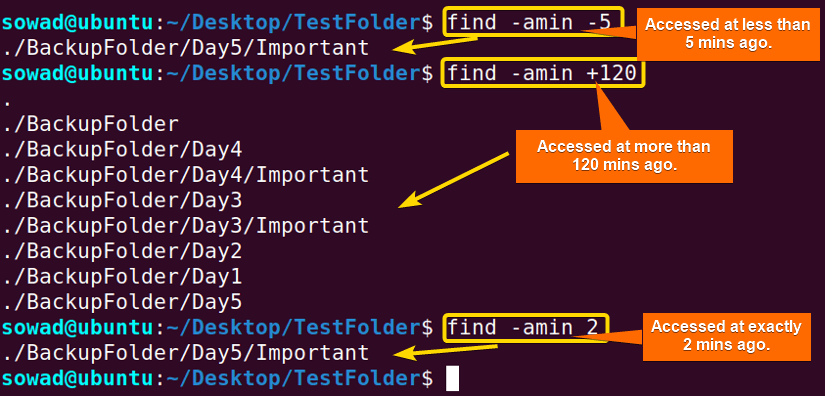Click the ./BackupFolder/Day2 output line
This screenshot has height=396, width=825.
(122, 251)
